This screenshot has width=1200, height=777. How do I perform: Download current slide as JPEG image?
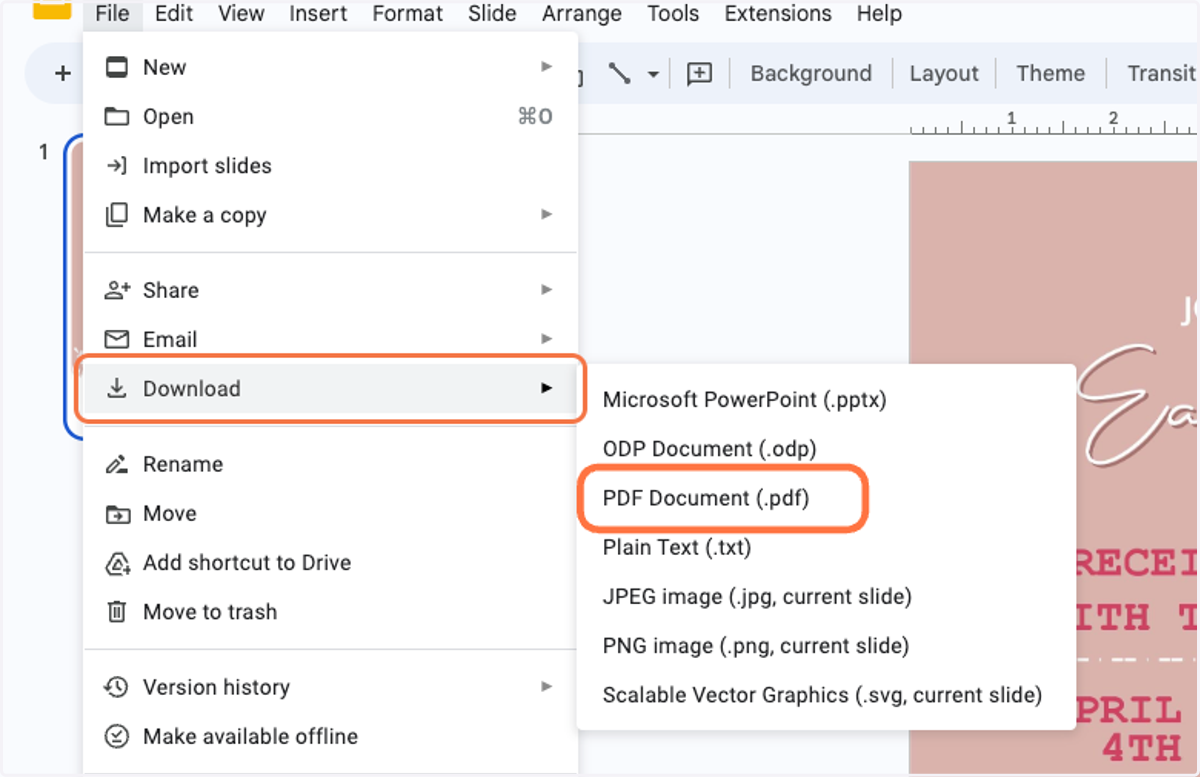[x=826, y=597]
